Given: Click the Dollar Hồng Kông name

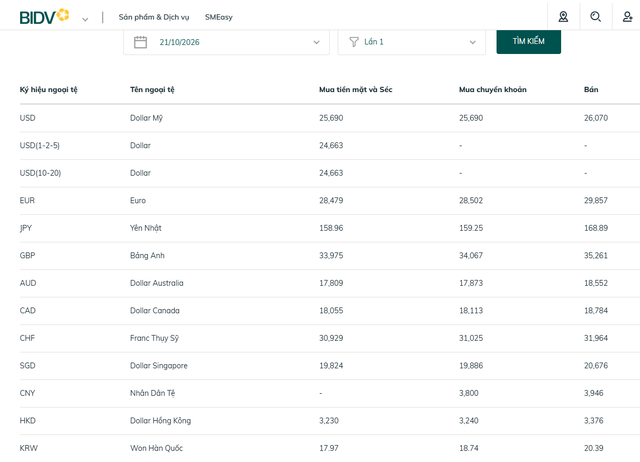Looking at the screenshot, I should pos(160,420).
